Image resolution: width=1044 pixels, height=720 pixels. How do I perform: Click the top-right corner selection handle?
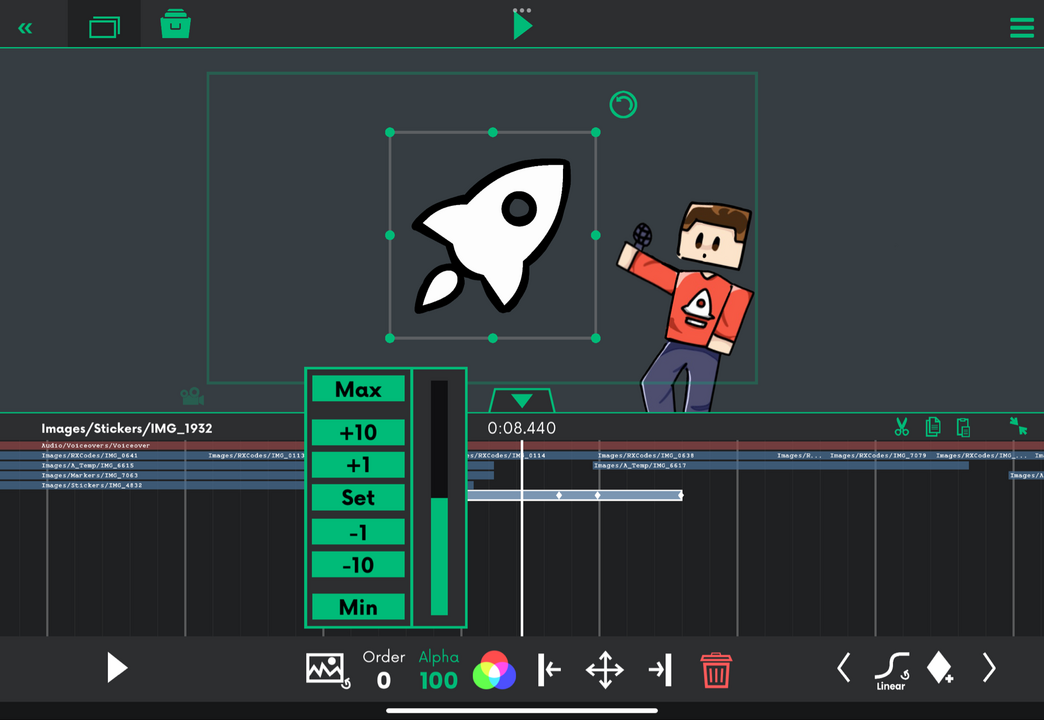[596, 133]
